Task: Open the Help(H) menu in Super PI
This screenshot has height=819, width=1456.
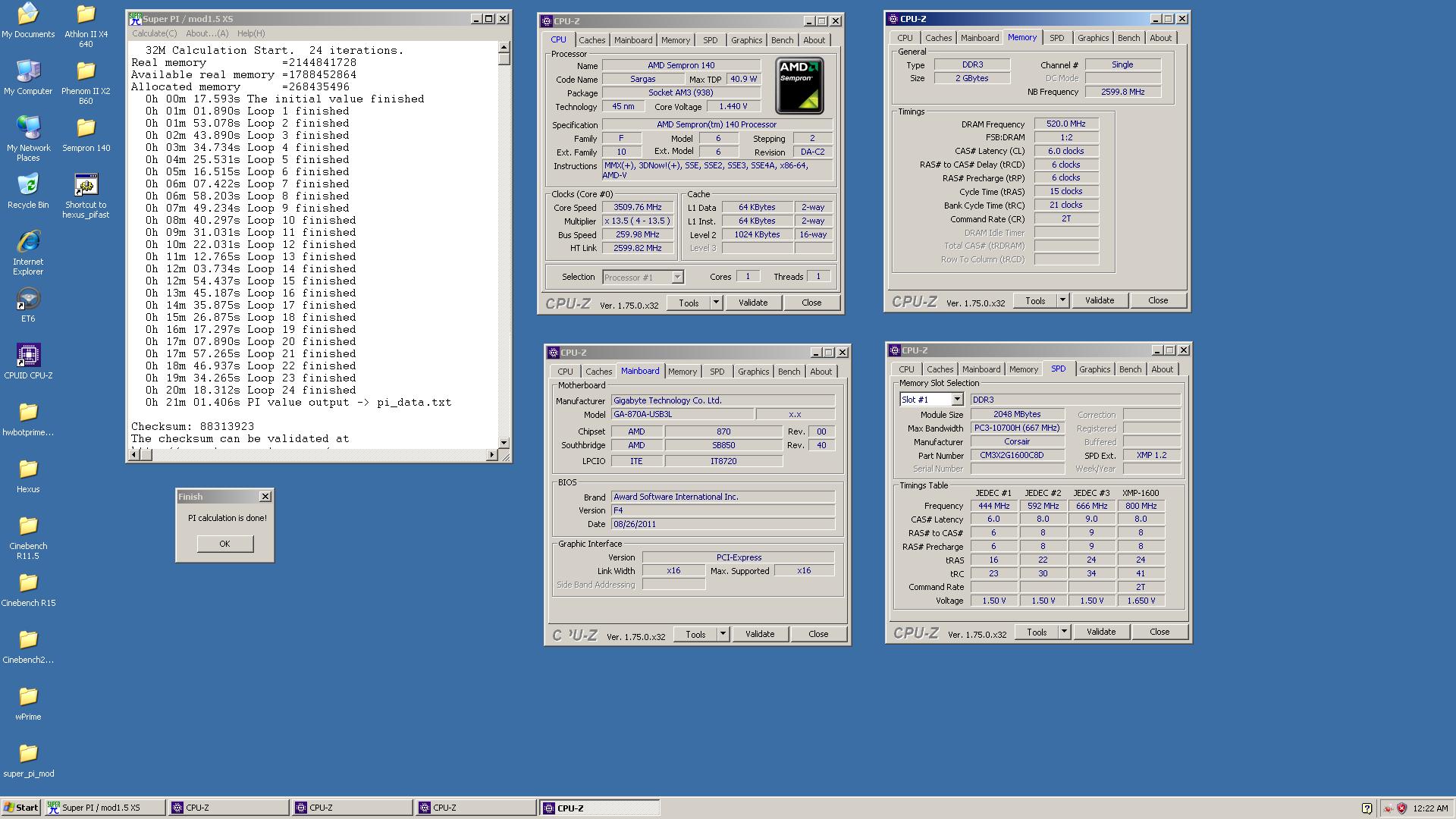Action: click(251, 33)
